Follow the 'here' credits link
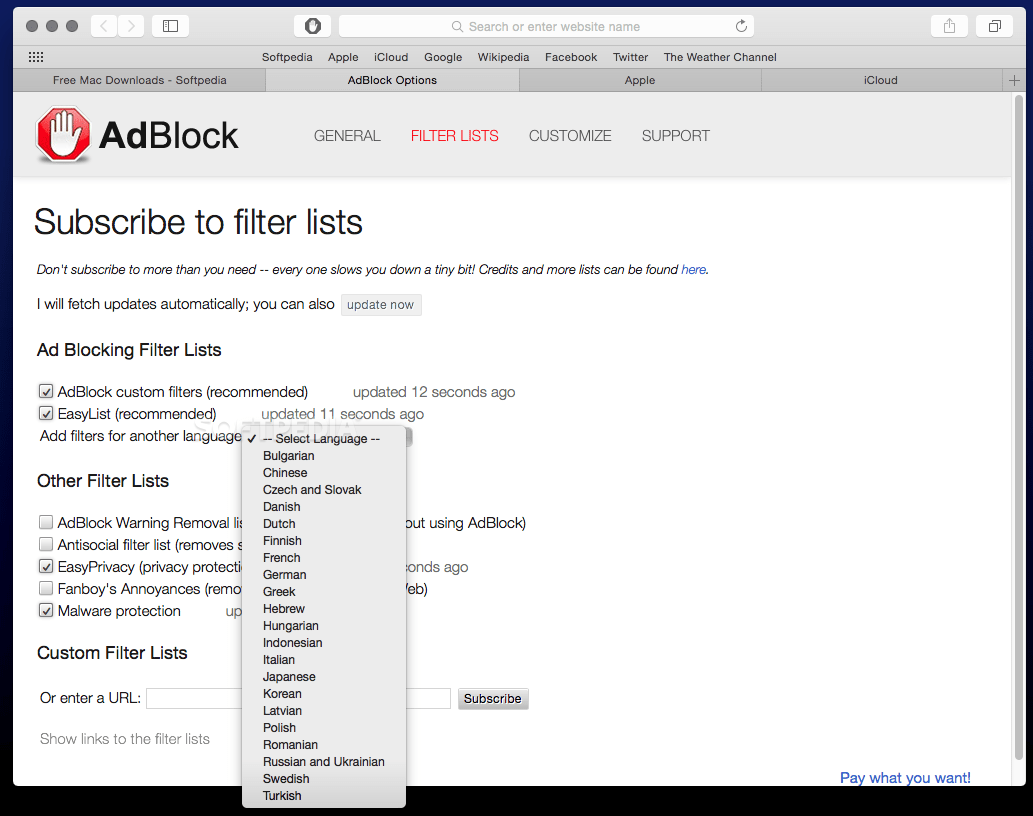This screenshot has height=816, width=1033. pyautogui.click(x=694, y=269)
